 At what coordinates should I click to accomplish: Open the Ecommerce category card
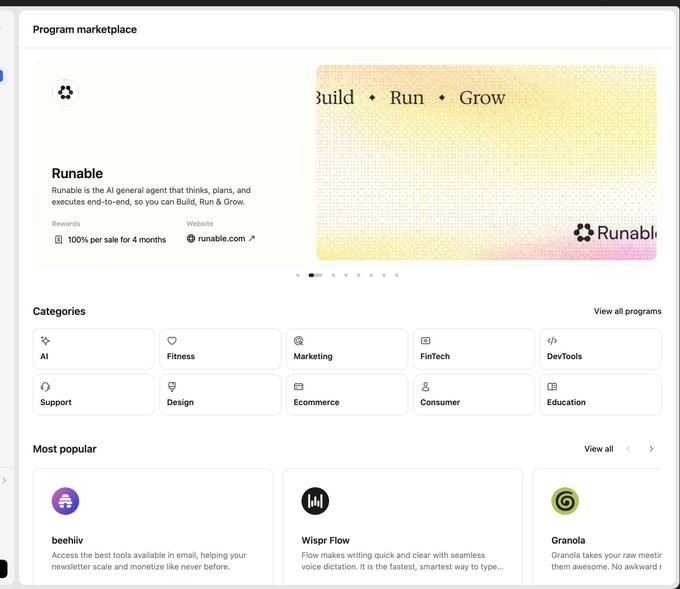point(347,395)
